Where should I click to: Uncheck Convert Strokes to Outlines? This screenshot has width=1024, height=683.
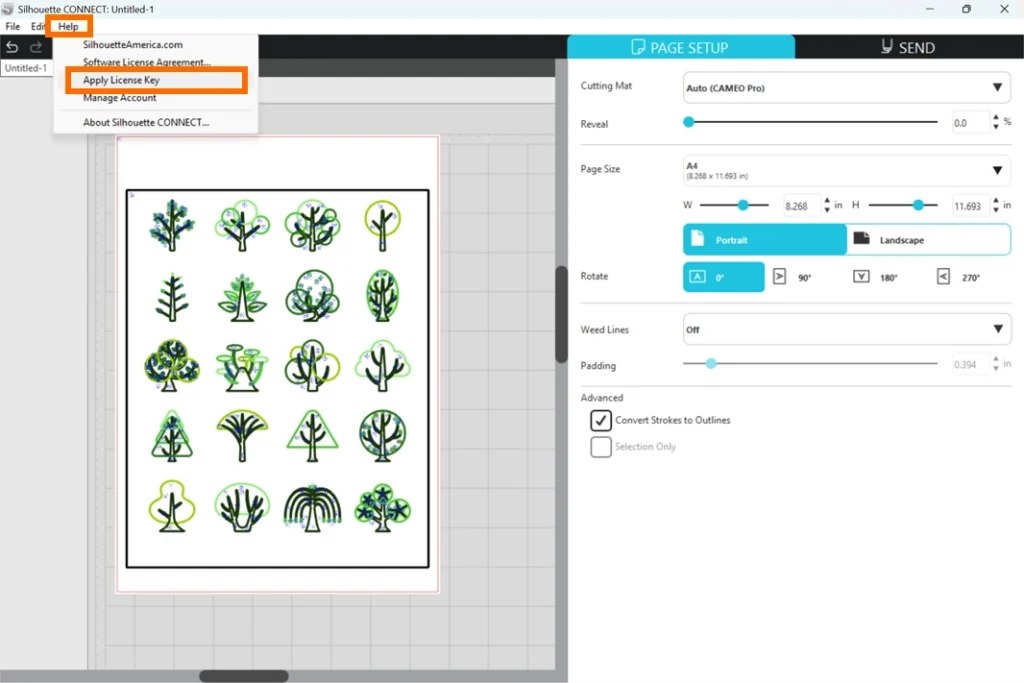(601, 421)
